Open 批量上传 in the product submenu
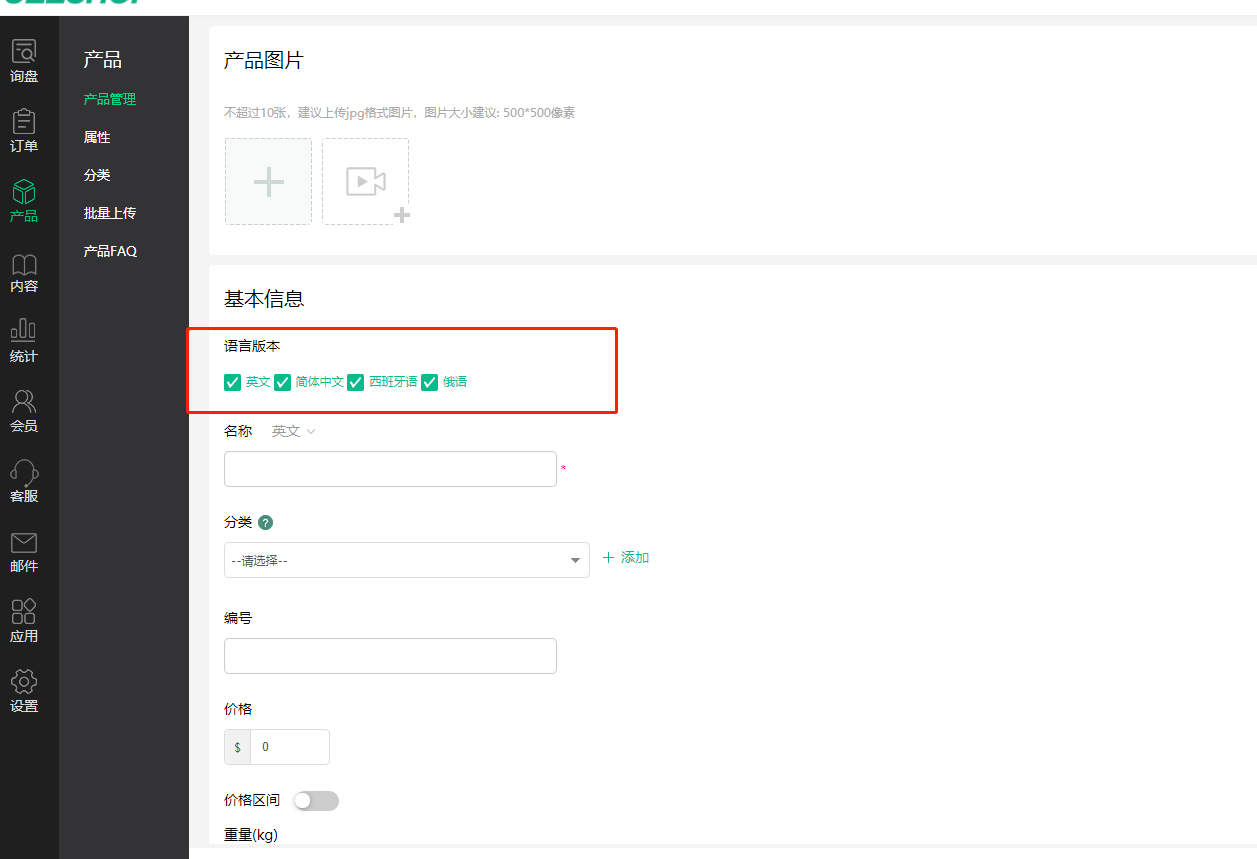The height and width of the screenshot is (859, 1257). pyautogui.click(x=110, y=213)
